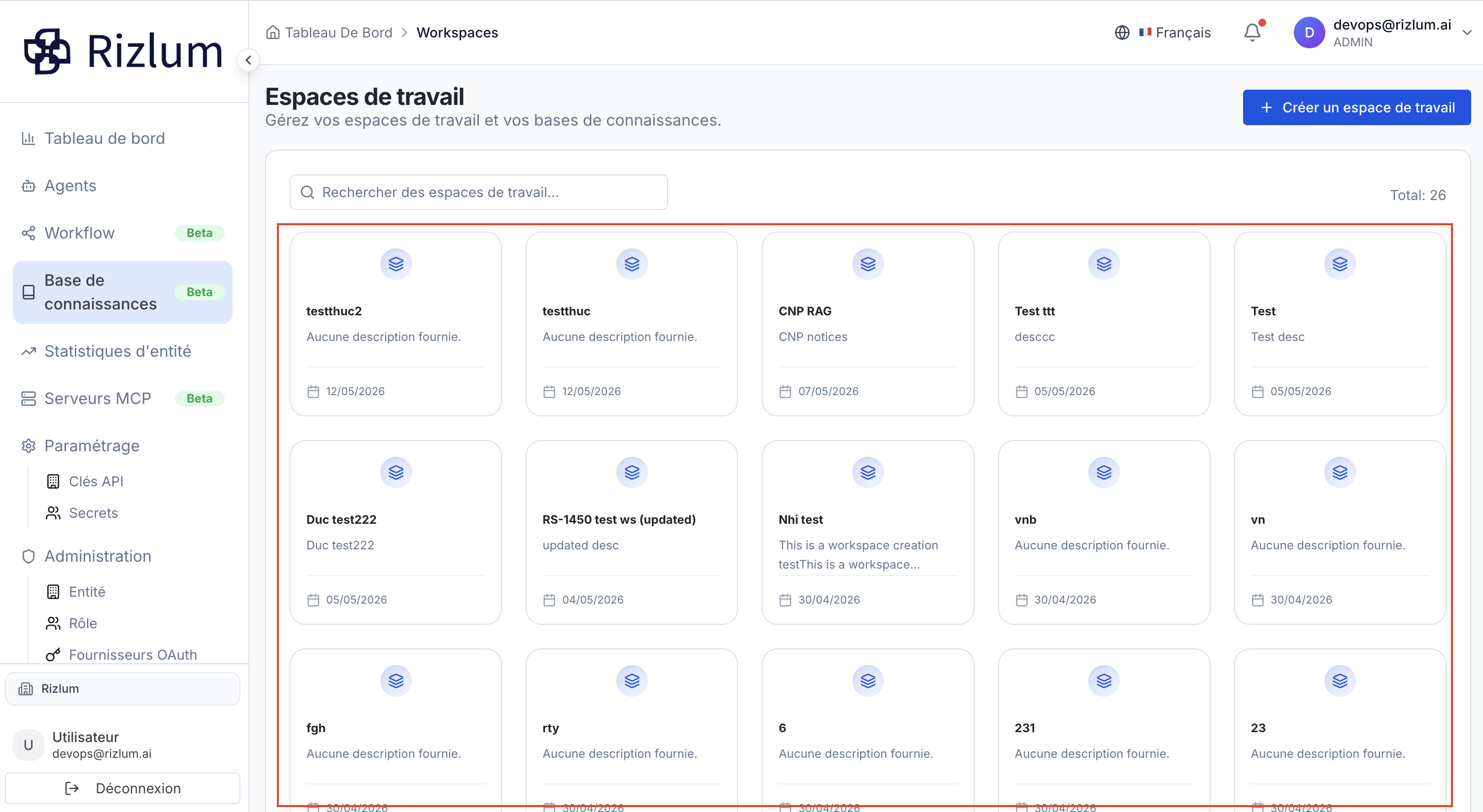The width and height of the screenshot is (1483, 812).
Task: Click the vnb workspace layers icon
Action: pos(1104,473)
